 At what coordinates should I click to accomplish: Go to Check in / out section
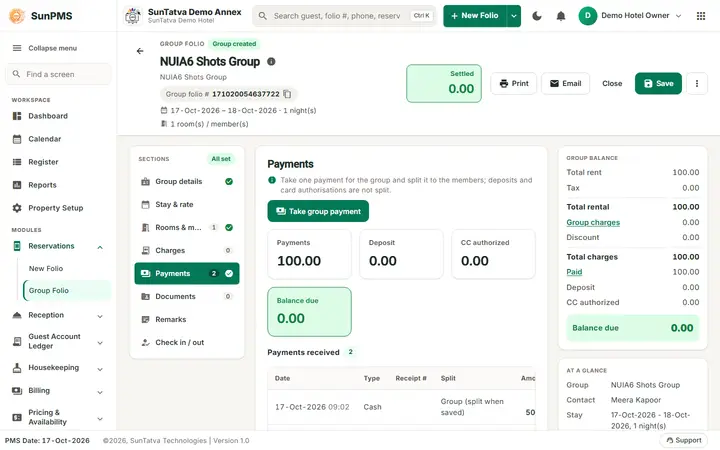187,343
